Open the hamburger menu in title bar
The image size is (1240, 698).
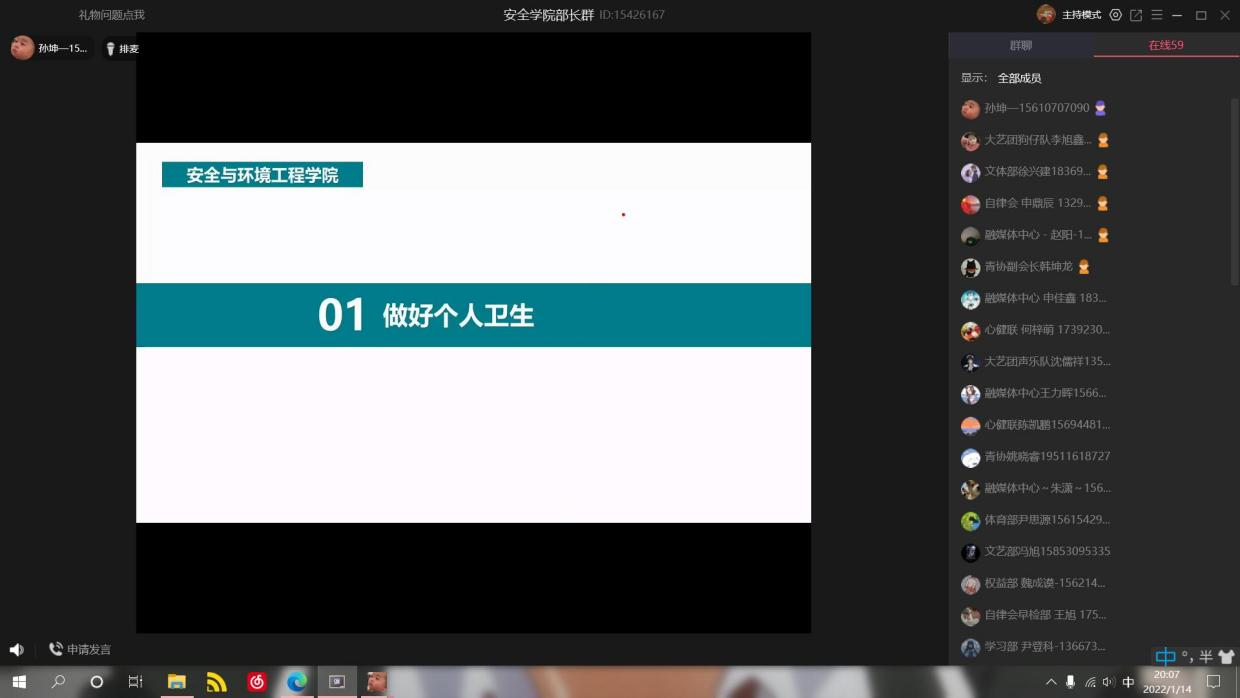[1157, 15]
